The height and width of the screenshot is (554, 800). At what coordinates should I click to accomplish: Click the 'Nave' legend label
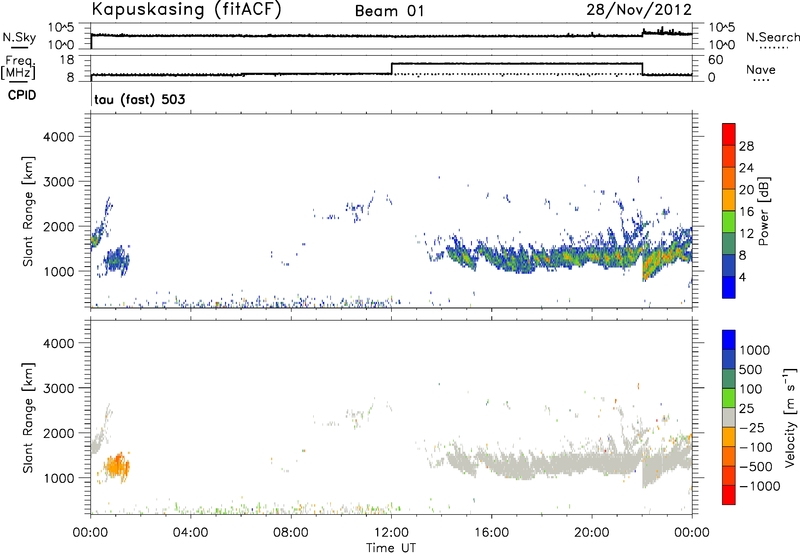(761, 70)
